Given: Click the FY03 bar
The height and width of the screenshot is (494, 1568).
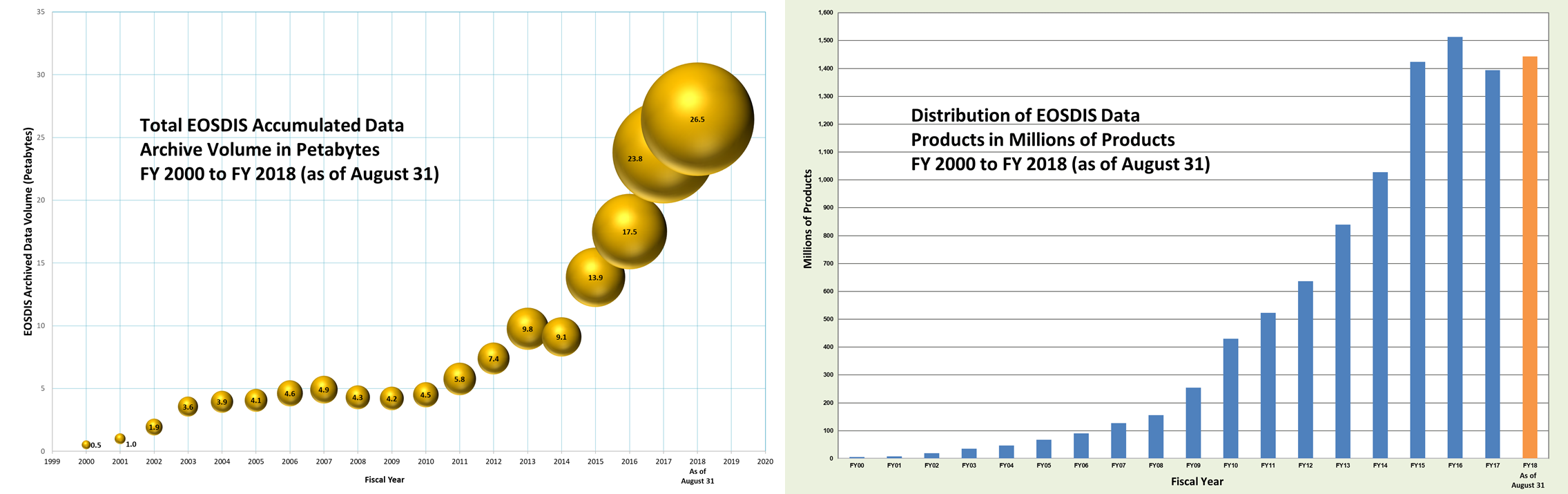Looking at the screenshot, I should [969, 453].
